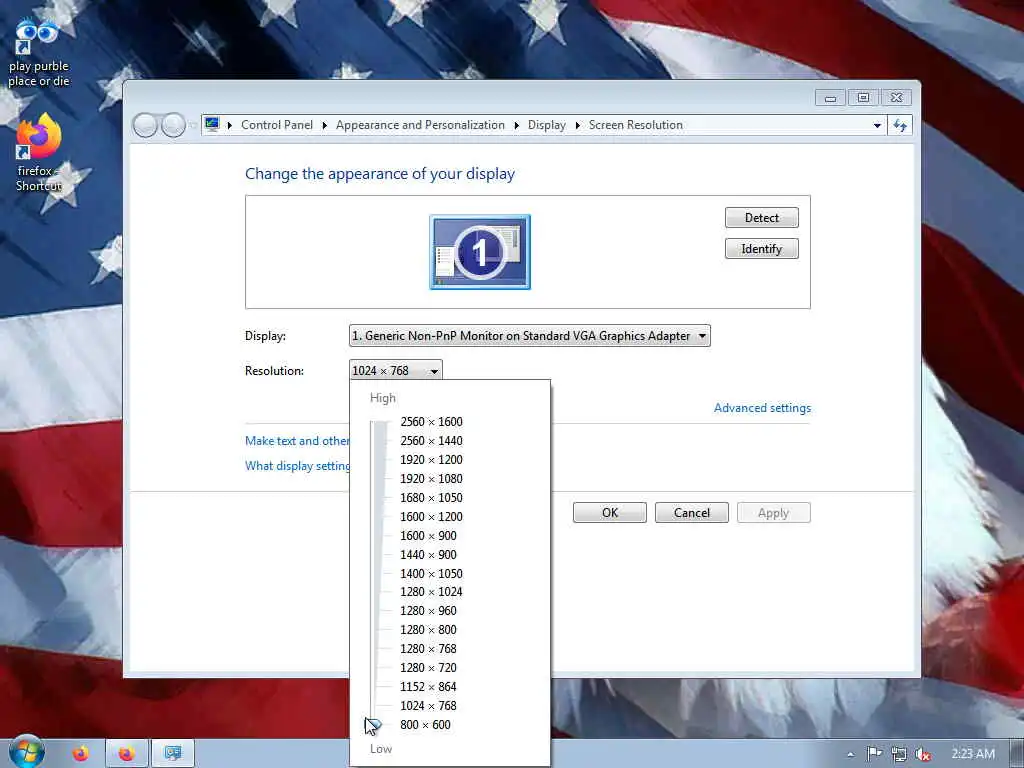
Task: Open the Advanced settings link
Action: [x=762, y=408]
